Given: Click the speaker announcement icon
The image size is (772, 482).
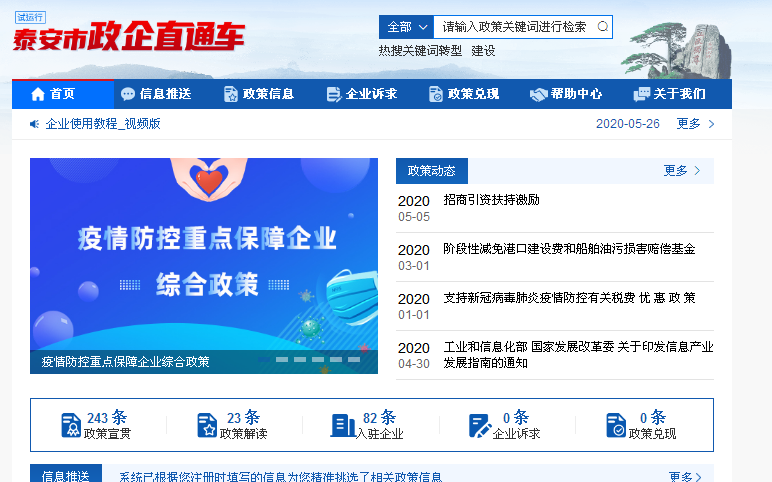Looking at the screenshot, I should point(34,124).
